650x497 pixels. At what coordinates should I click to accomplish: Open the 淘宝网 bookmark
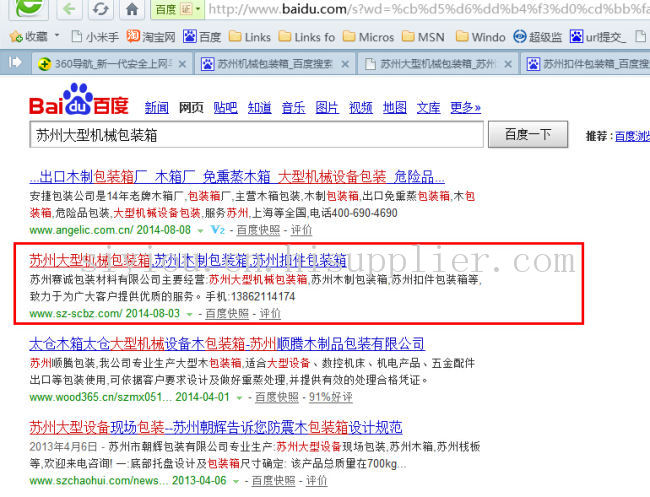pos(151,37)
